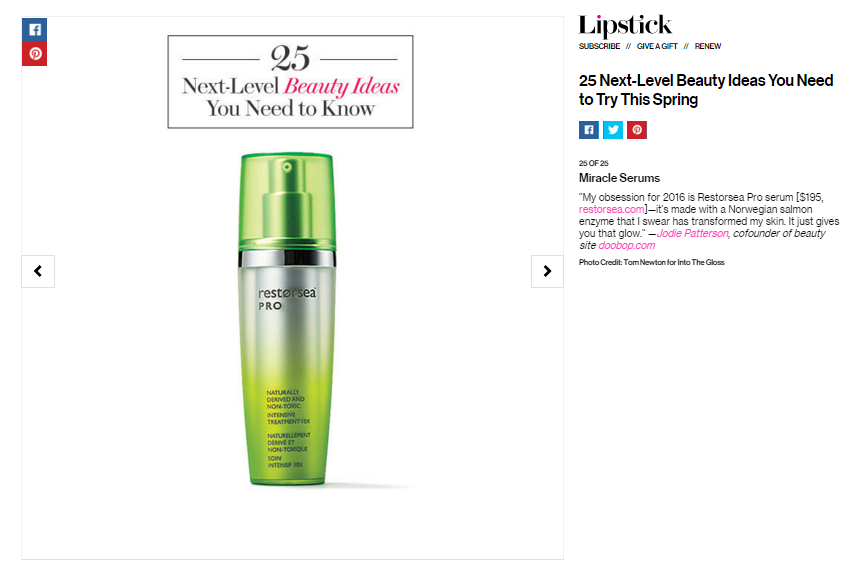The height and width of the screenshot is (578, 857).
Task: Click the photo credit line
Action: pos(651,263)
